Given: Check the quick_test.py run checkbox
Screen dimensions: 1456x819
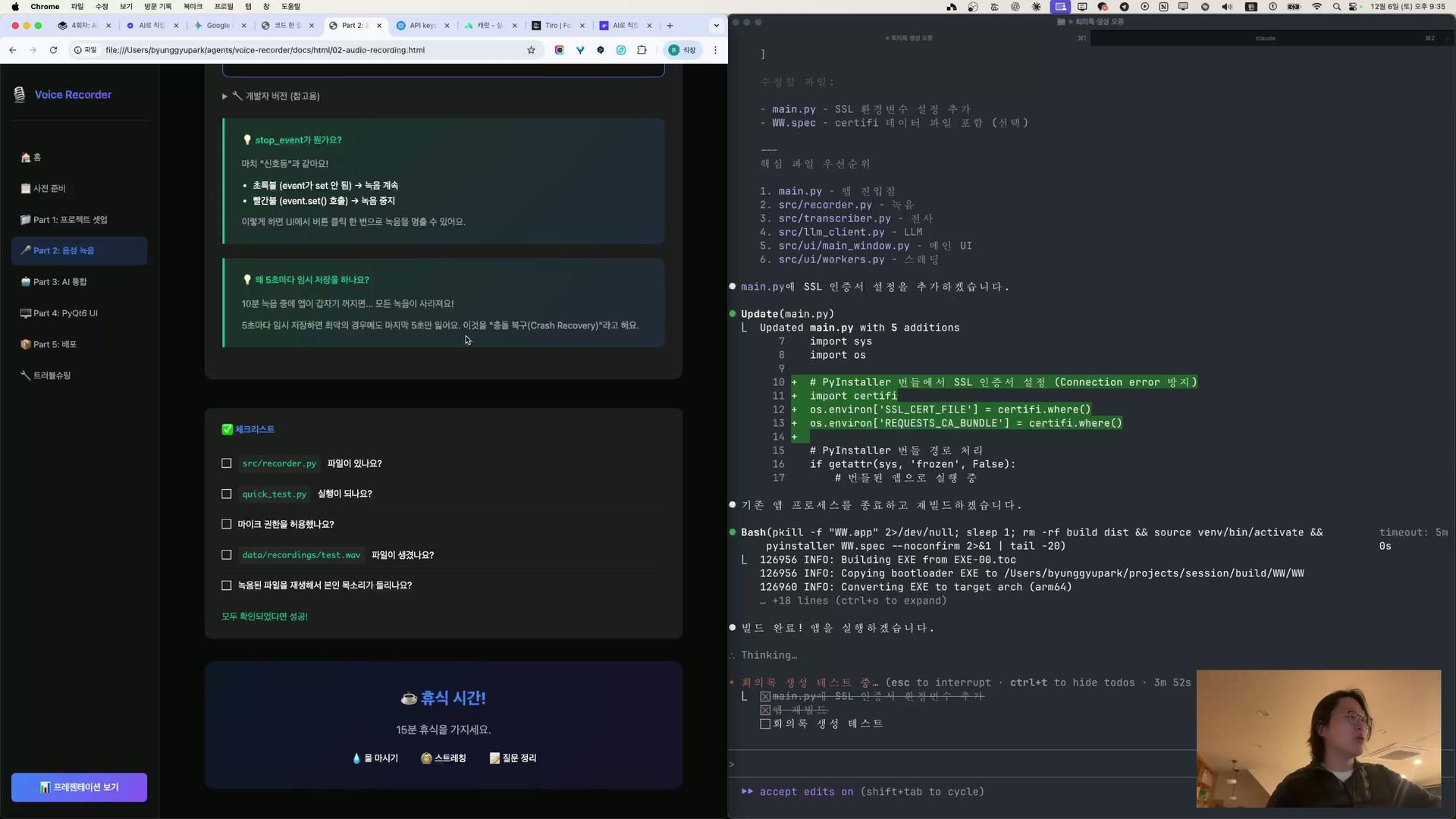Looking at the screenshot, I should tap(226, 494).
